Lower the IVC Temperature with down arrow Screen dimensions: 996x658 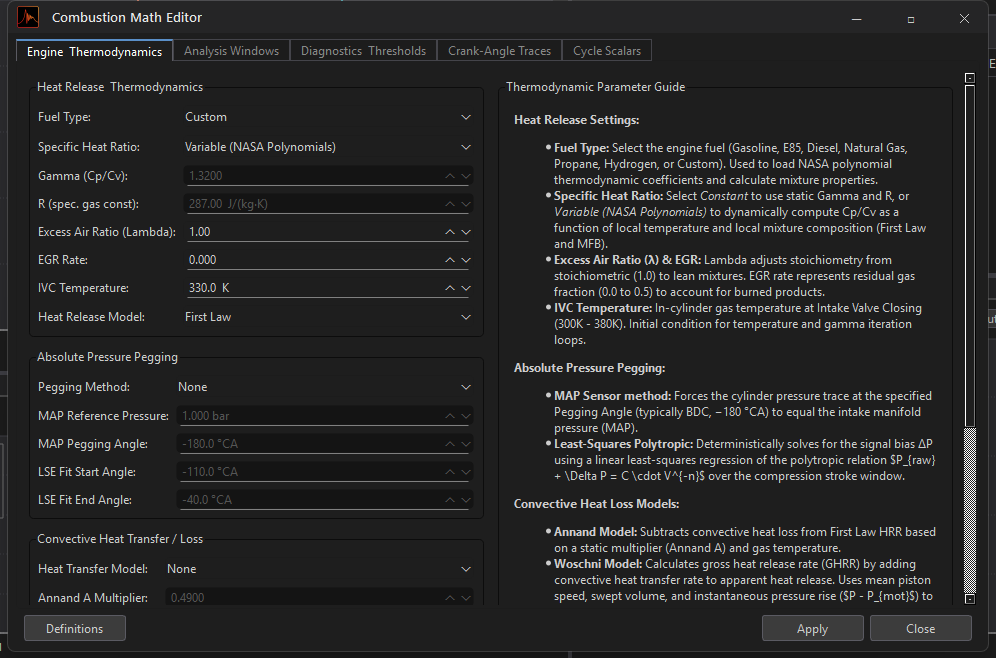click(x=466, y=288)
